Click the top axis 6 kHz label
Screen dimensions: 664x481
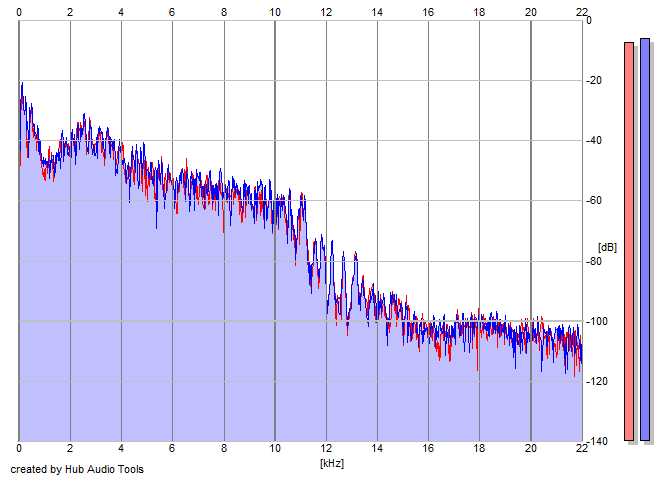coord(172,12)
